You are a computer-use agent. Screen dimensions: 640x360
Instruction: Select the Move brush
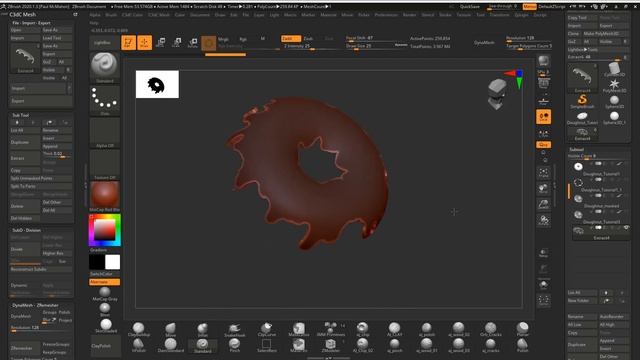tap(171, 329)
